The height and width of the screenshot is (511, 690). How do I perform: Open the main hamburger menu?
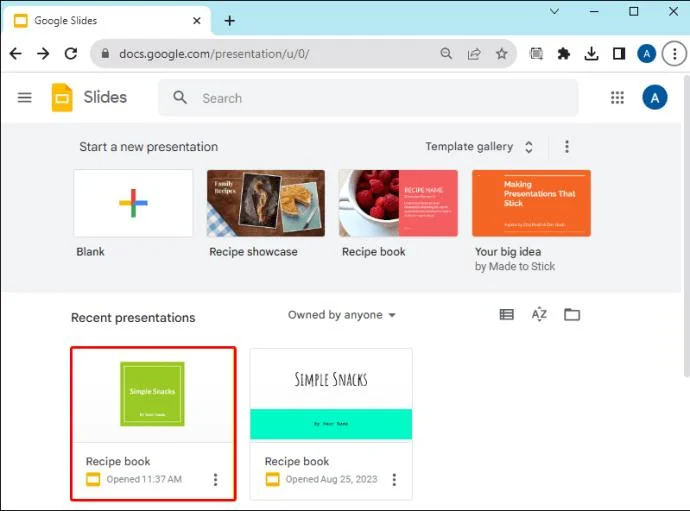tap(25, 97)
